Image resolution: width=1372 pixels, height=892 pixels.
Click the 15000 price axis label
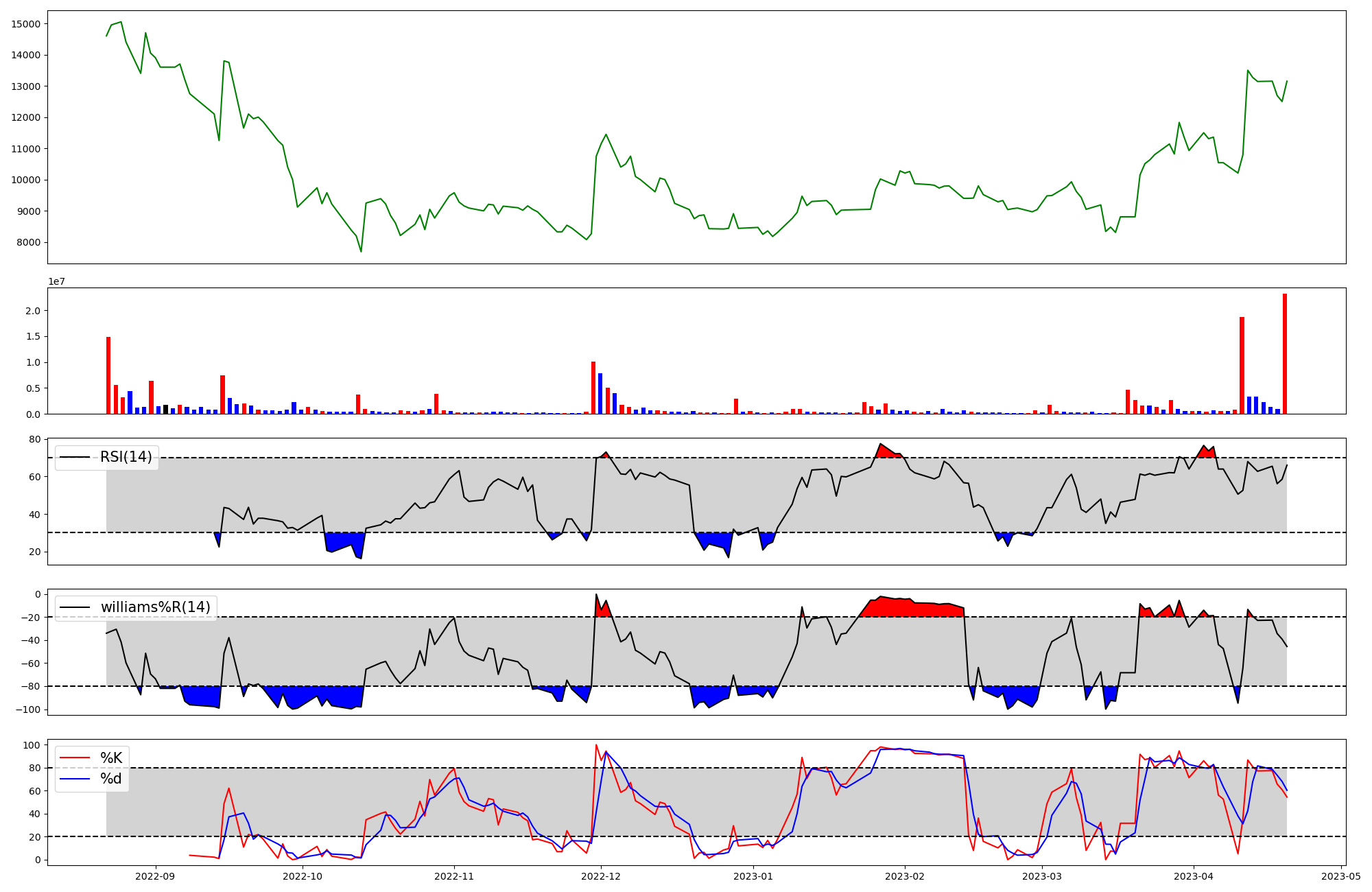(x=27, y=24)
